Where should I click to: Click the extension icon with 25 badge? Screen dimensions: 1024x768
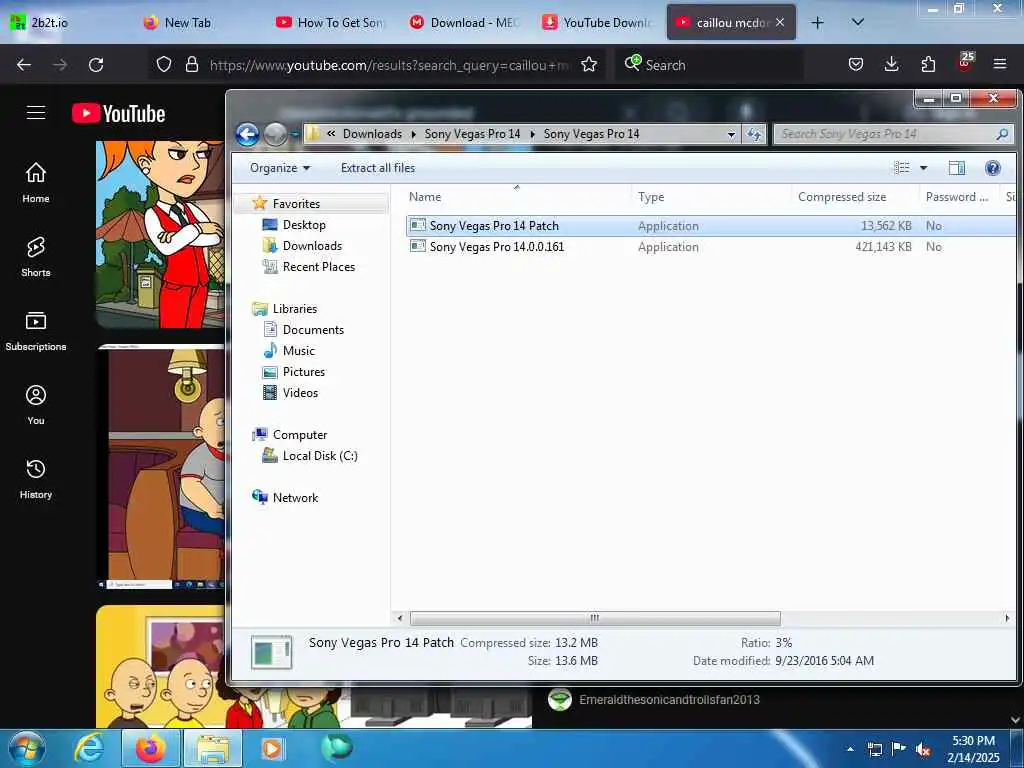click(x=965, y=63)
